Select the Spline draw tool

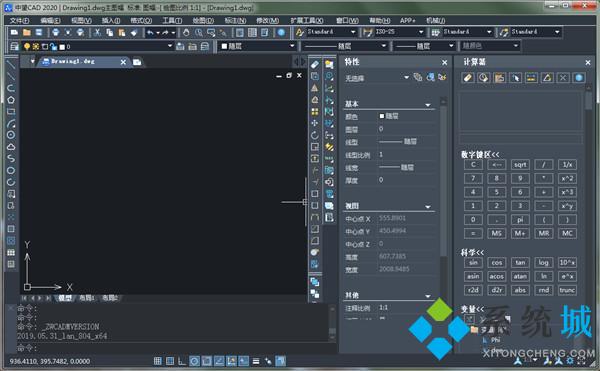pos(11,158)
